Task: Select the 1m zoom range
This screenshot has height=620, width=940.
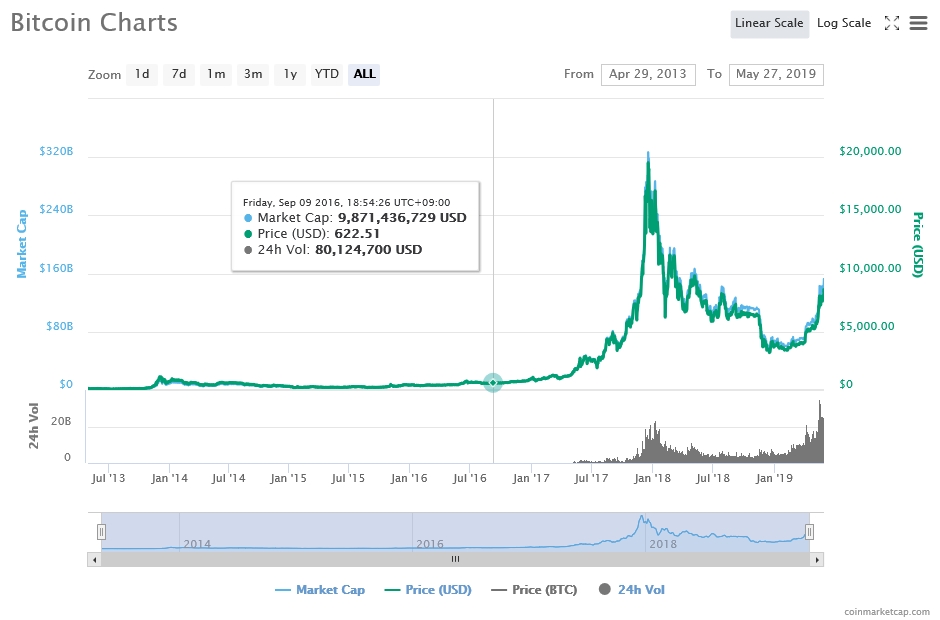Action: click(x=215, y=74)
